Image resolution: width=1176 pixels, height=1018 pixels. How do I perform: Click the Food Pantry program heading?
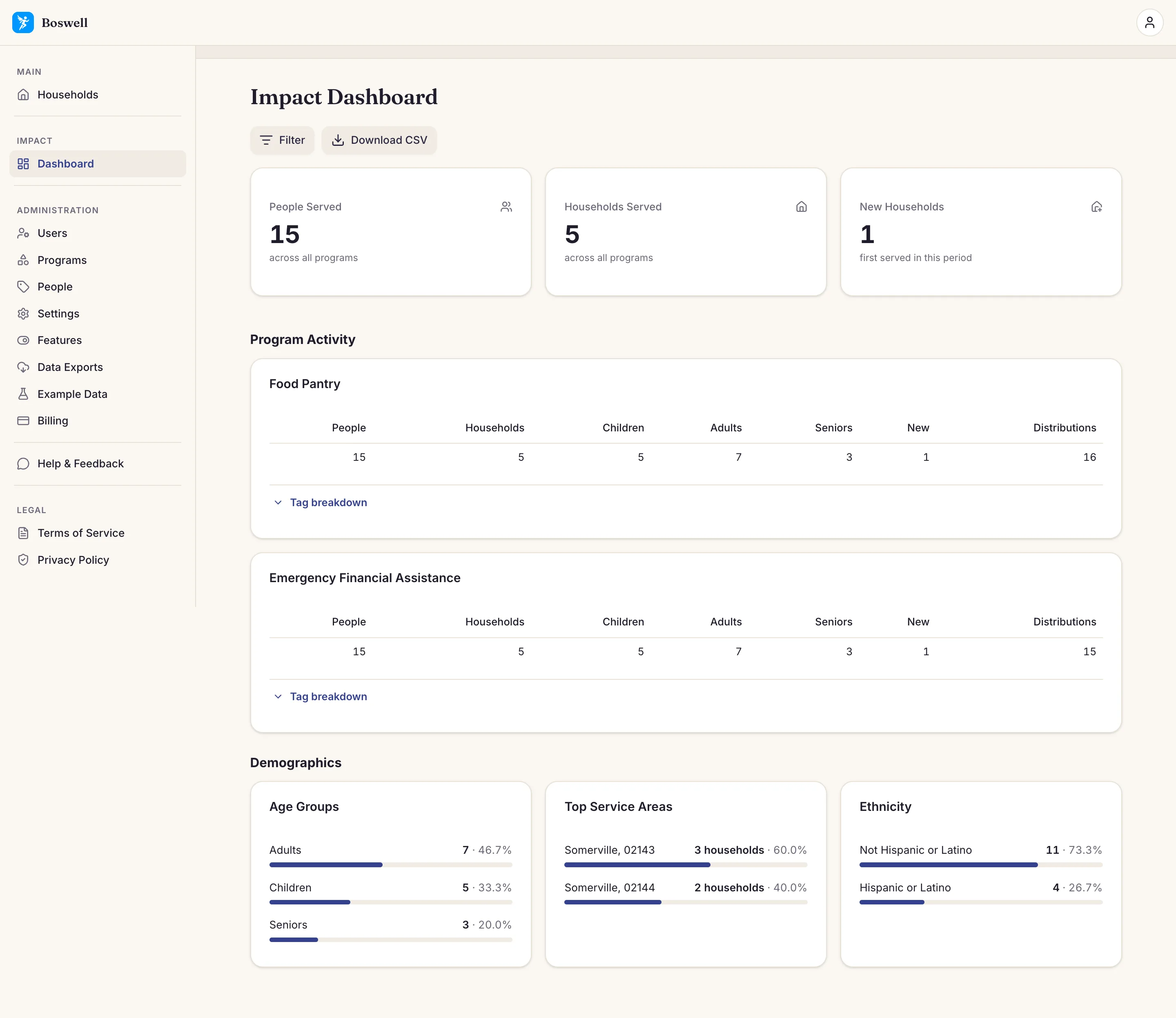pos(305,384)
